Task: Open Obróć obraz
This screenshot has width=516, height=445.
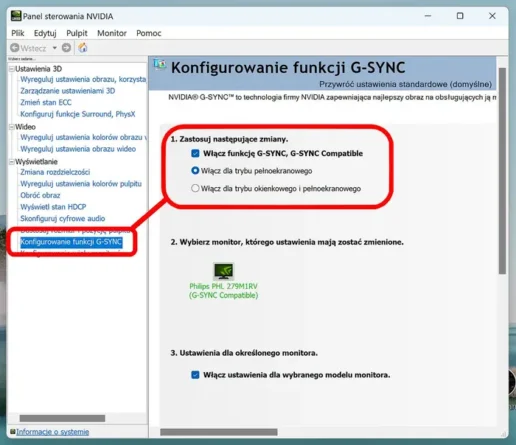Action: 40,195
